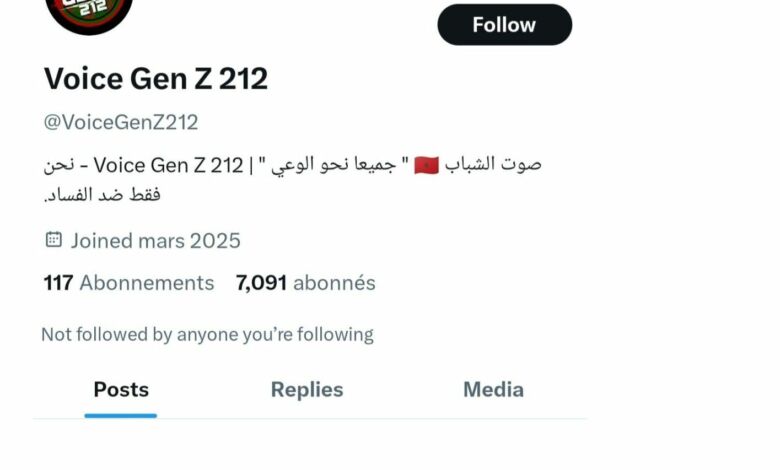Screen dimensions: 780x470
Task: Open the Gen Z 212 profile avatar
Action: [x=89, y=15]
